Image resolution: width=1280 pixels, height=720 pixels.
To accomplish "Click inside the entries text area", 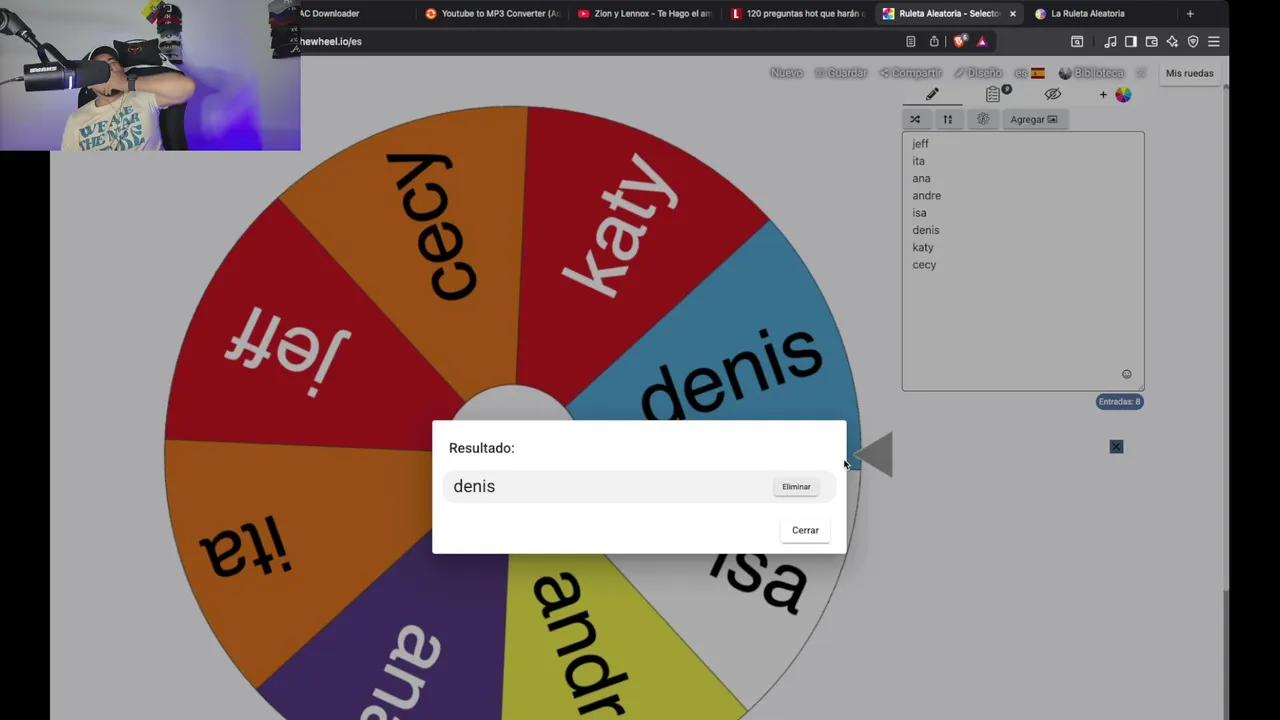I will coord(1022,261).
